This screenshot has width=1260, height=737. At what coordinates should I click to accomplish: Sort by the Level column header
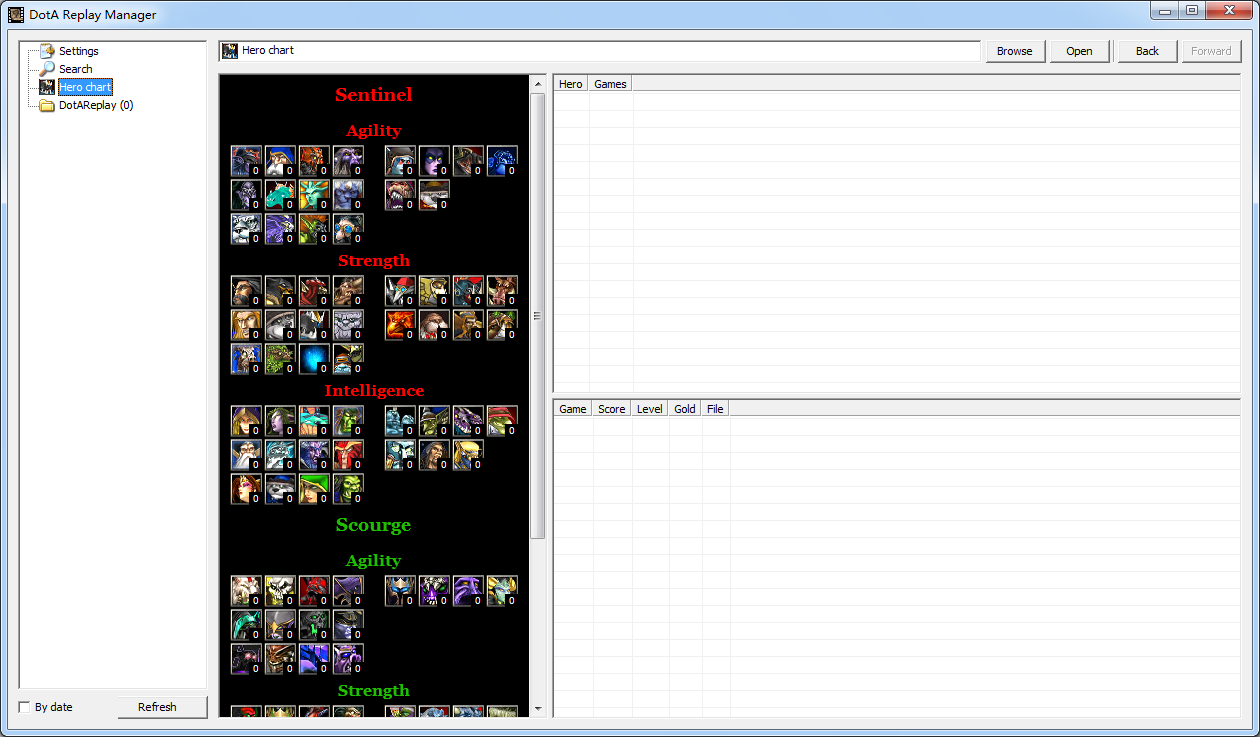point(650,409)
